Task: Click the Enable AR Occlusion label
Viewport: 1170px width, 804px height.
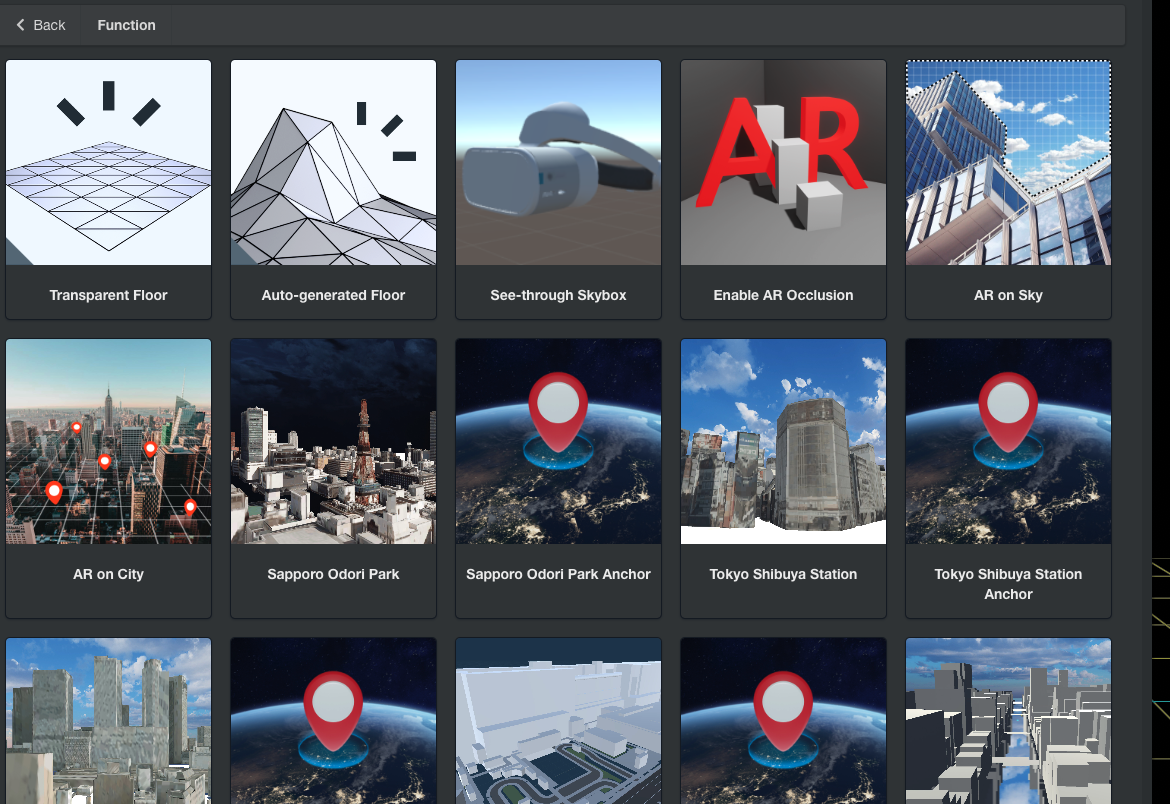Action: pos(783,295)
